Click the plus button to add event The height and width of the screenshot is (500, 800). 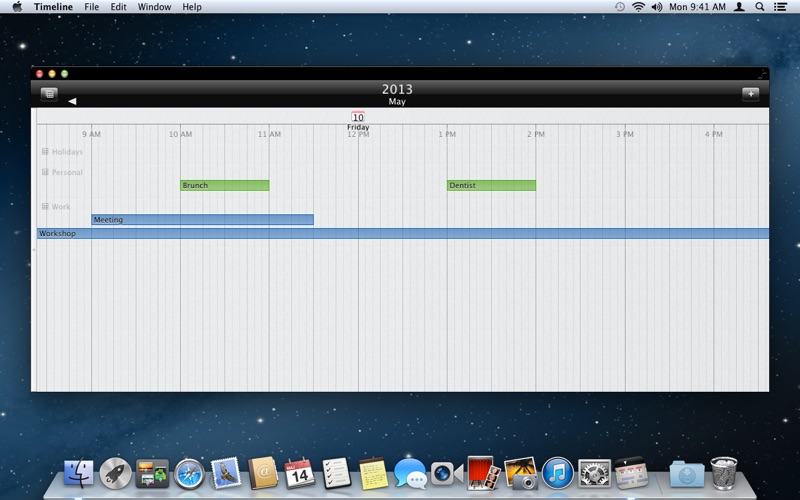(x=750, y=94)
